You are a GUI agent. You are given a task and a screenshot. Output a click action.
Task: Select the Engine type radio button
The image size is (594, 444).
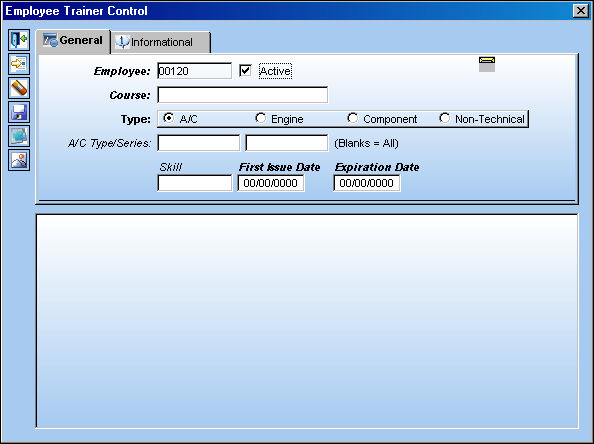[x=260, y=118]
